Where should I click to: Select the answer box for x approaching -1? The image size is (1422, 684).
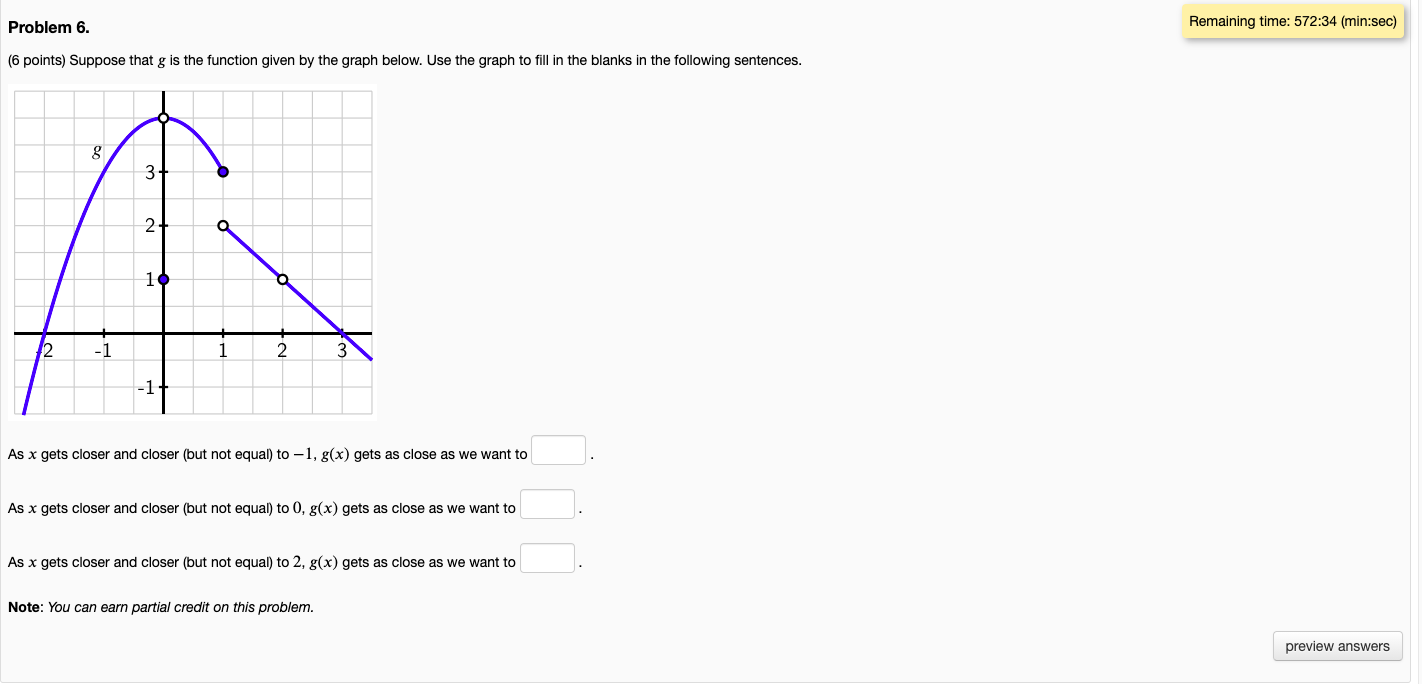(x=558, y=450)
